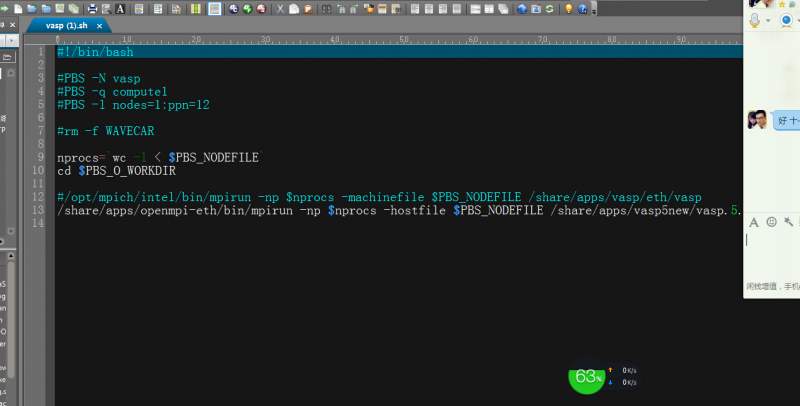Click the green refresh arrows icon
The height and width of the screenshot is (406, 800).
click(549, 9)
